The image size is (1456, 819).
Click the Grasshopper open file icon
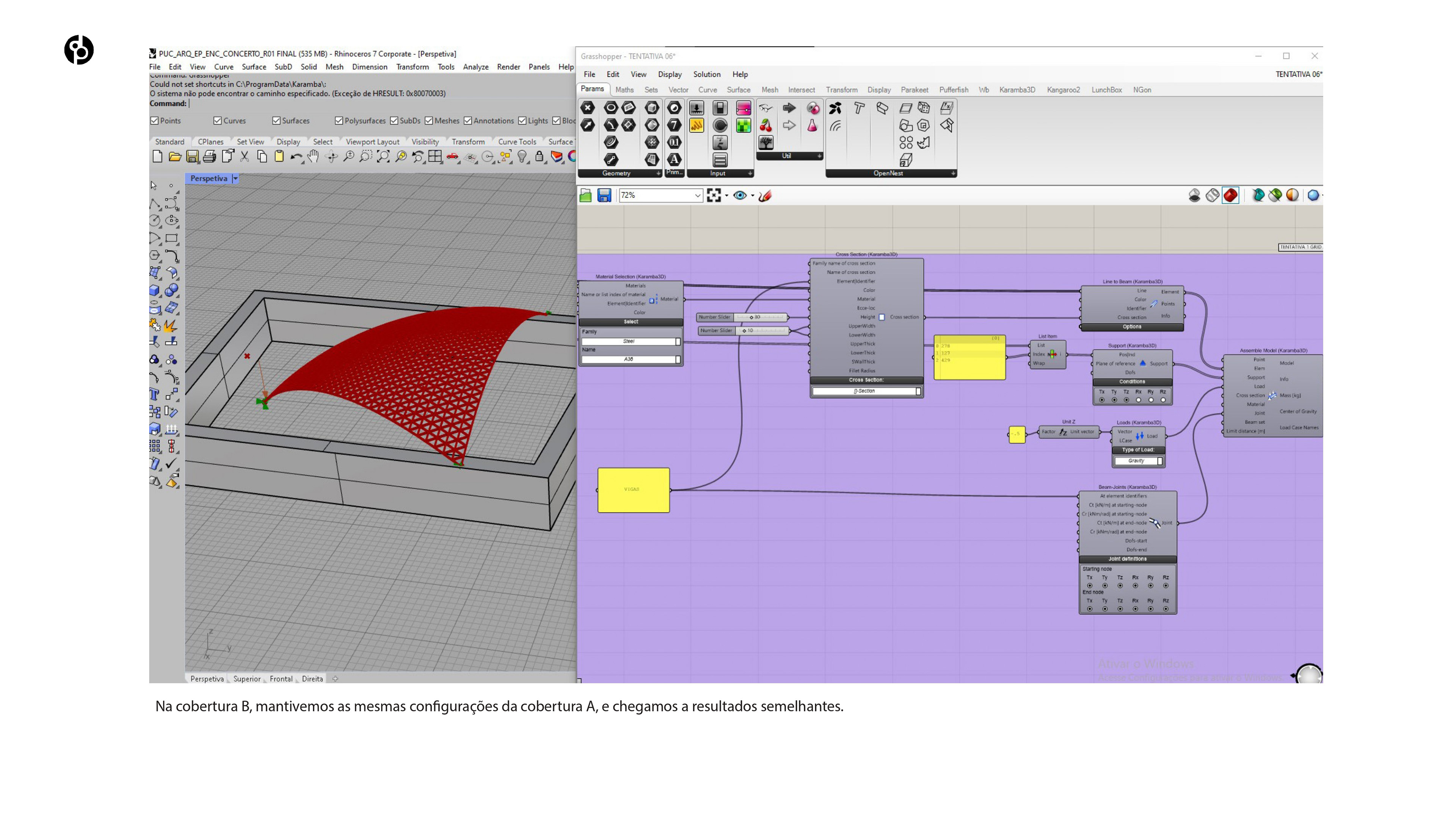click(585, 196)
